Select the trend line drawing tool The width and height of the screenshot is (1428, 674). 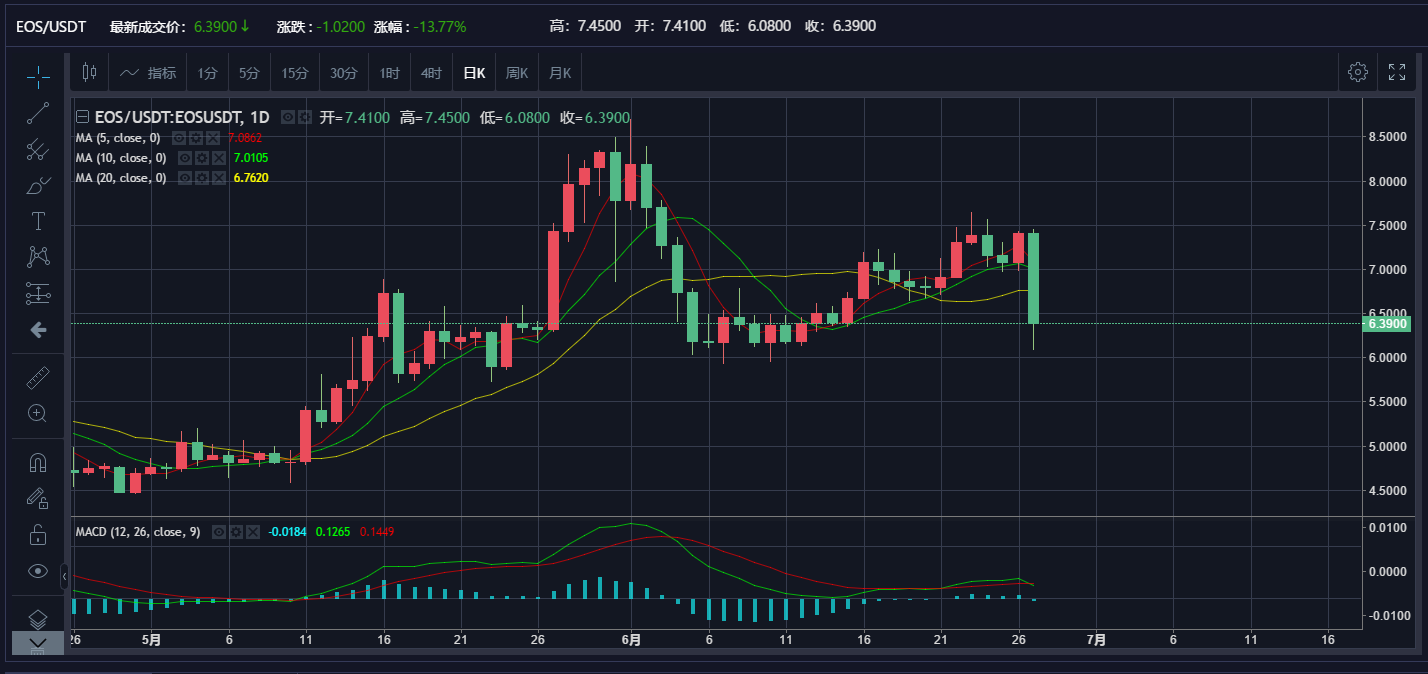tap(38, 113)
